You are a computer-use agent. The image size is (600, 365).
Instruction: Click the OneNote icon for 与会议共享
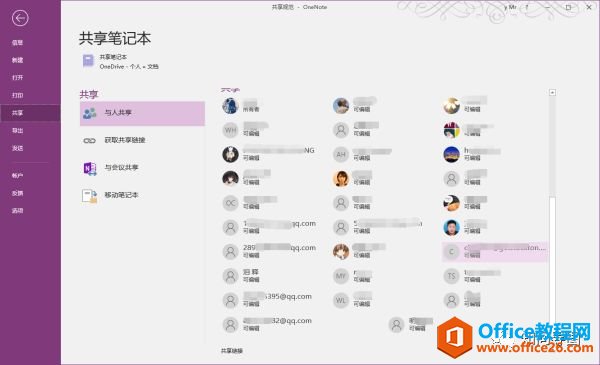[90, 168]
